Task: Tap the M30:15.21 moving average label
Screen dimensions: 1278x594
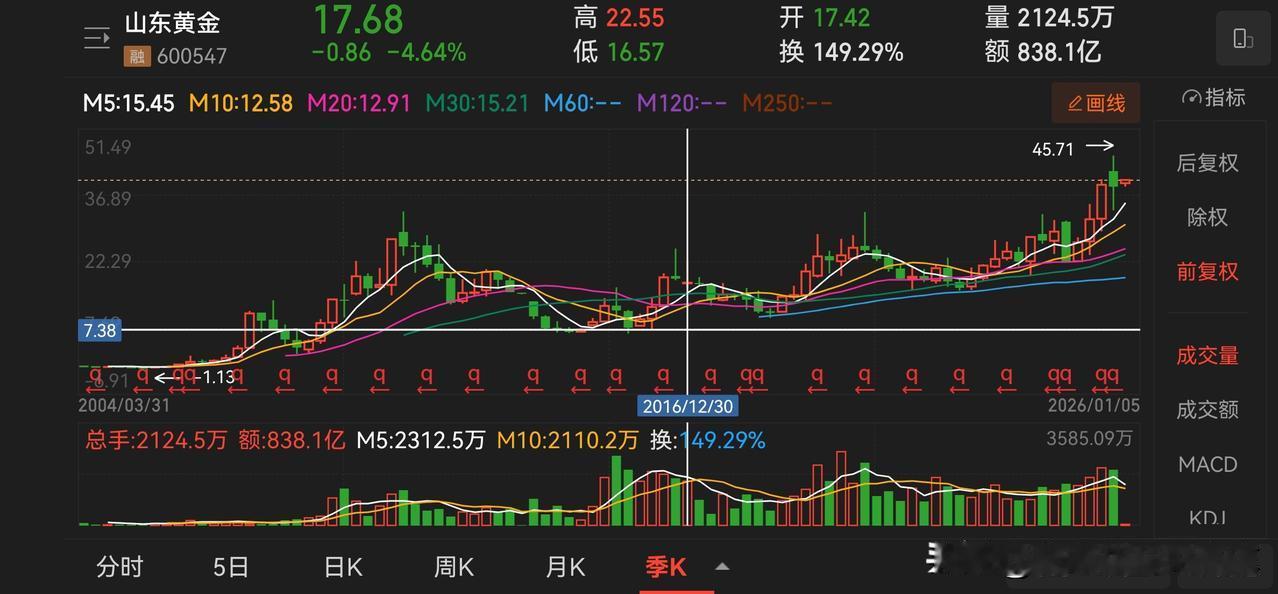Action: click(x=477, y=103)
